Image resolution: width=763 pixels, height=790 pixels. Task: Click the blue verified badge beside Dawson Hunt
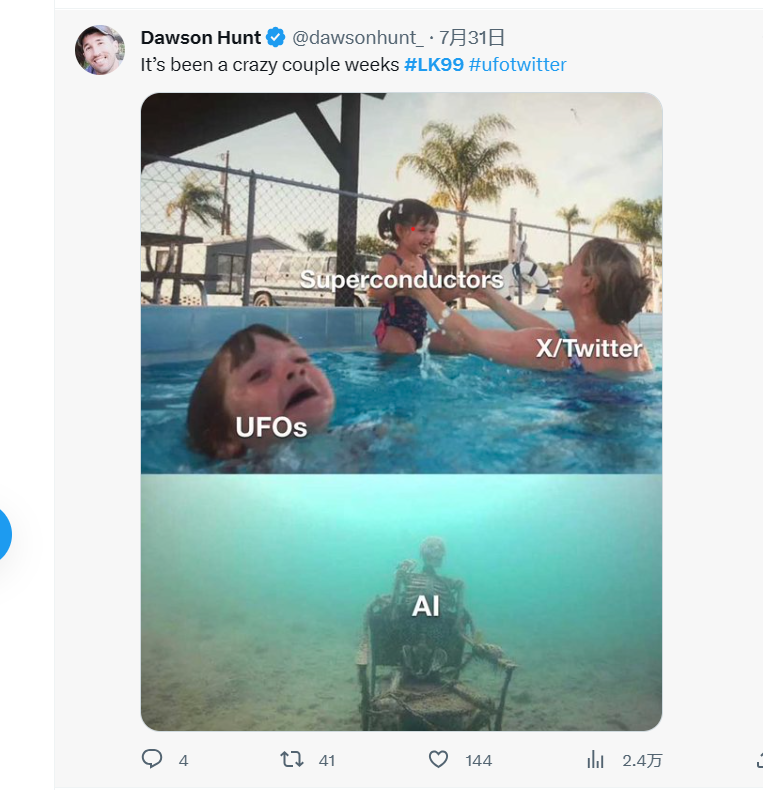[x=275, y=37]
